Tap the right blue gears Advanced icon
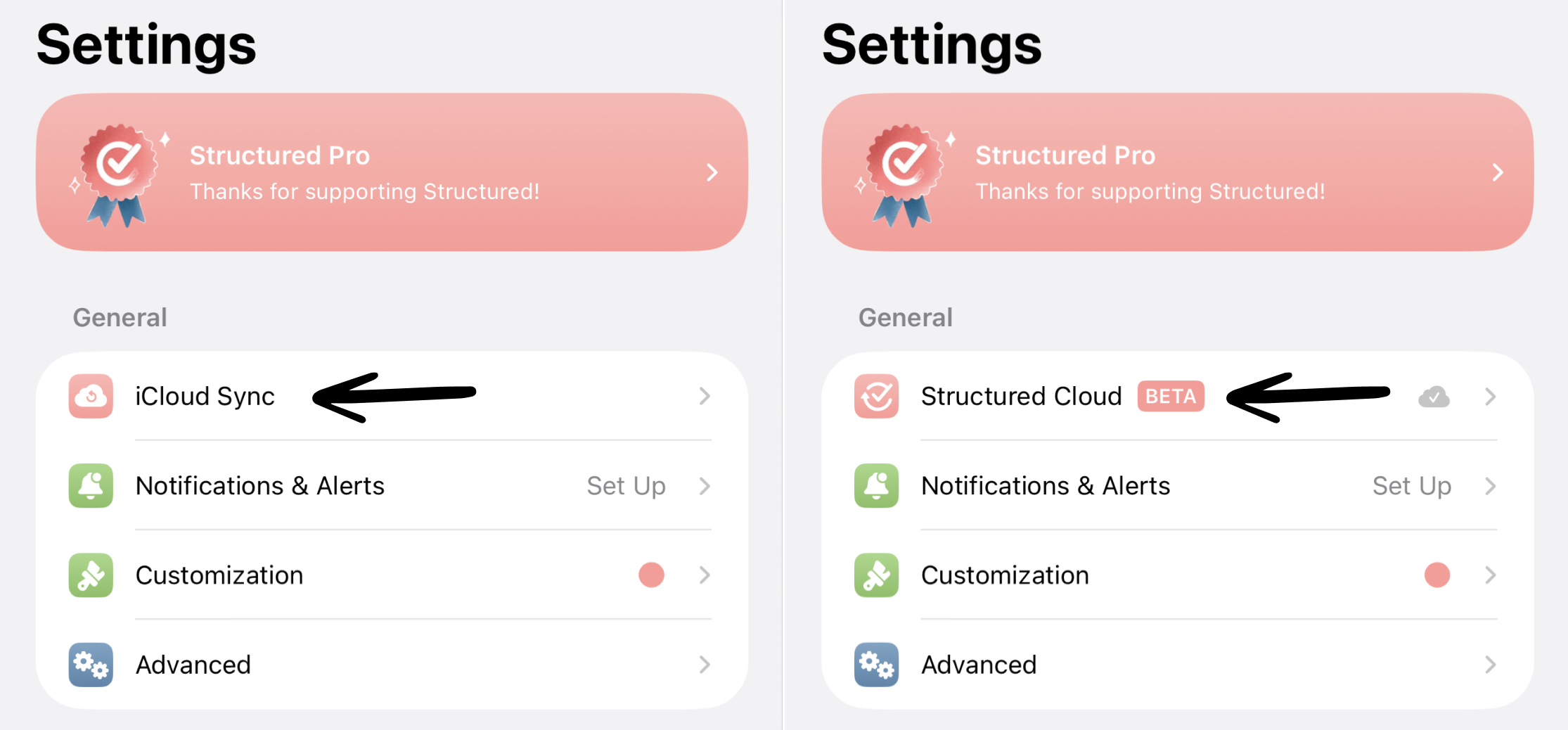This screenshot has height=730, width=1568. click(x=876, y=664)
